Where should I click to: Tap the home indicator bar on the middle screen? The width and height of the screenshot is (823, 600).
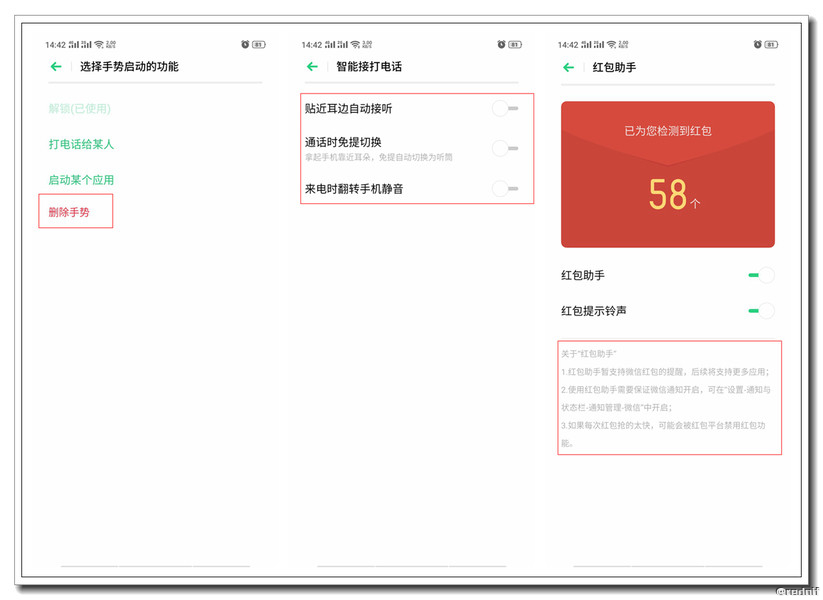coord(411,564)
